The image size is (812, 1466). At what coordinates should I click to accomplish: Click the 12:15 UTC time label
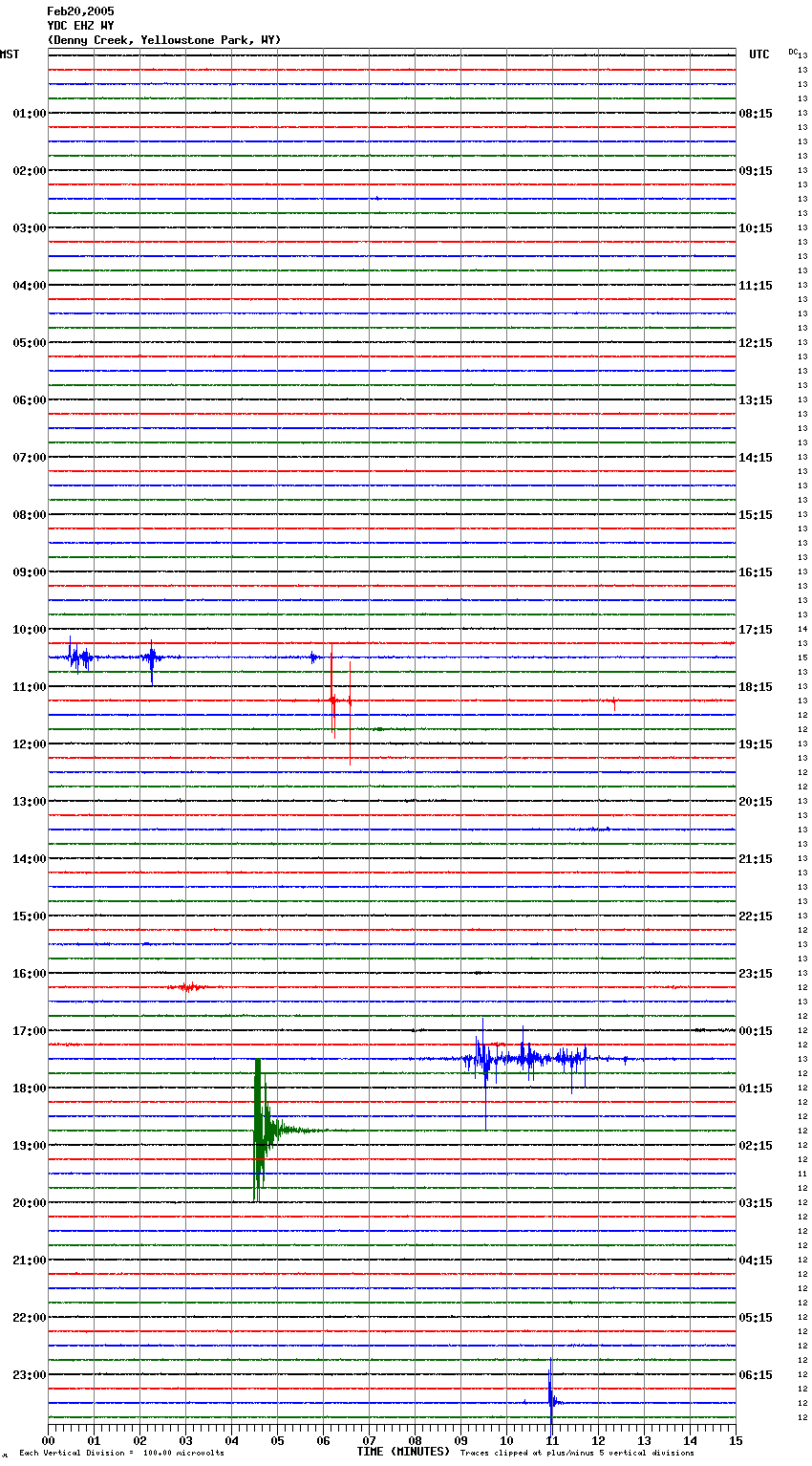756,343
